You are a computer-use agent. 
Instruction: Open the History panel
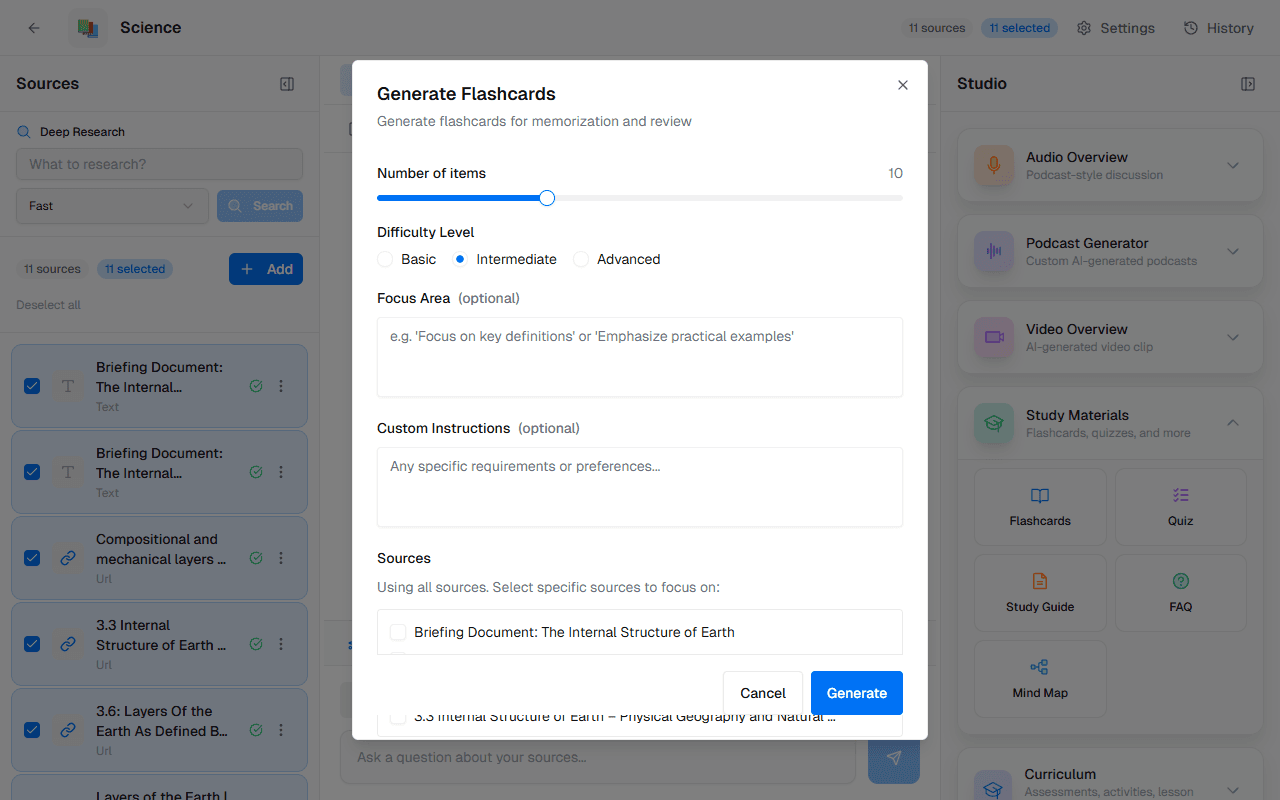tap(1218, 28)
